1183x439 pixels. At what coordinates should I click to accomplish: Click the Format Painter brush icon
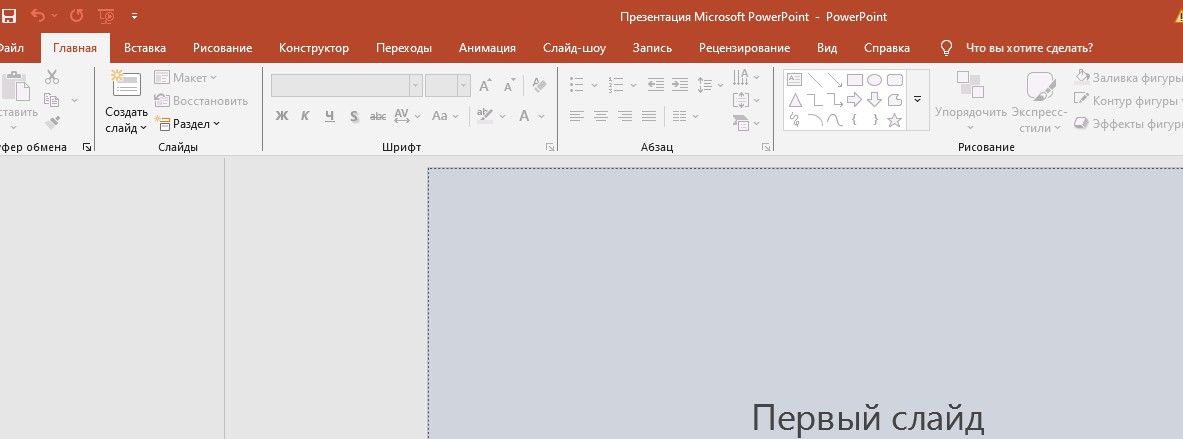coord(51,122)
